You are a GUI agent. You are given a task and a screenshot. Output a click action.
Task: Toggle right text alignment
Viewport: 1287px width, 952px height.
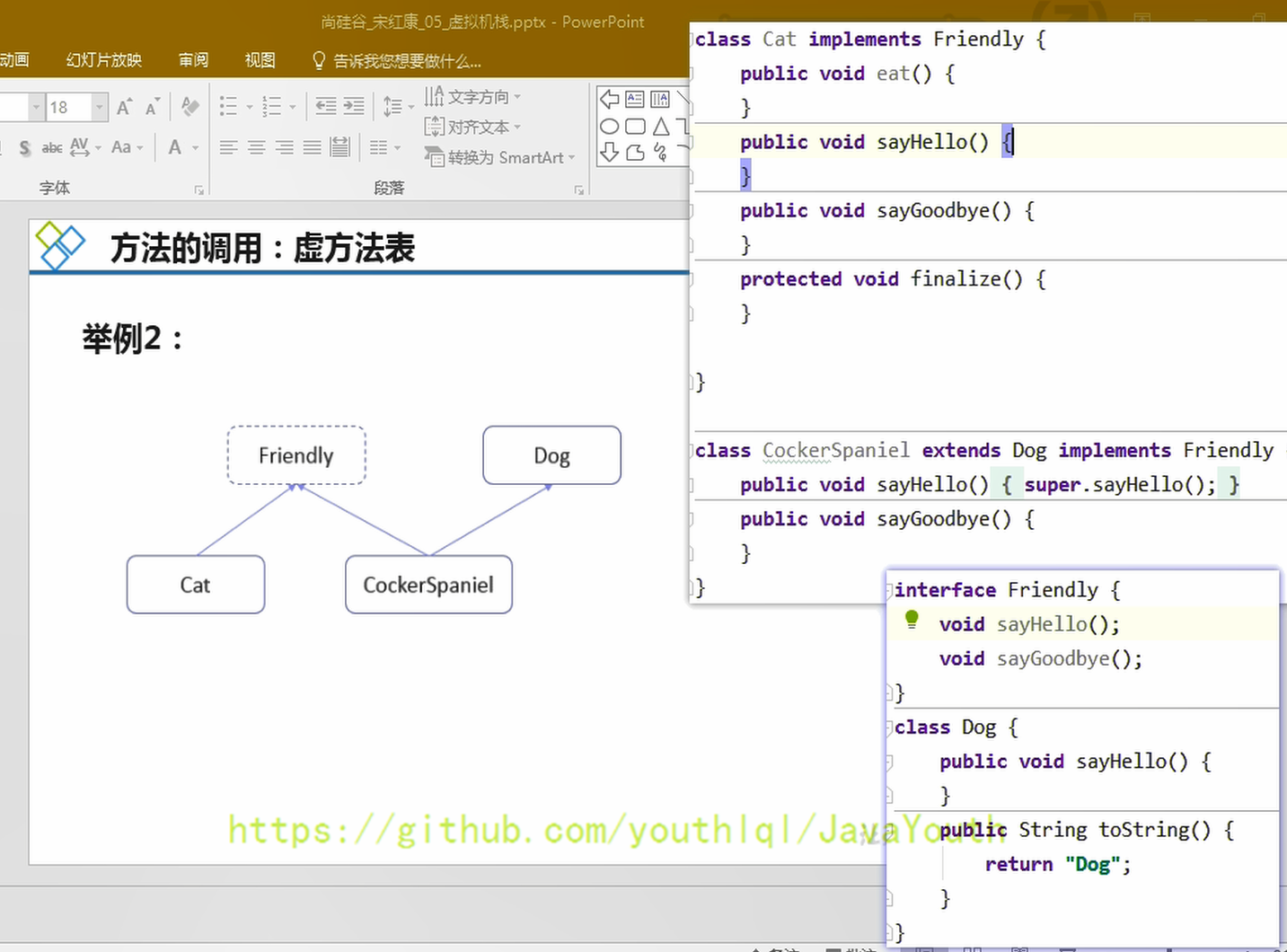pyautogui.click(x=284, y=147)
